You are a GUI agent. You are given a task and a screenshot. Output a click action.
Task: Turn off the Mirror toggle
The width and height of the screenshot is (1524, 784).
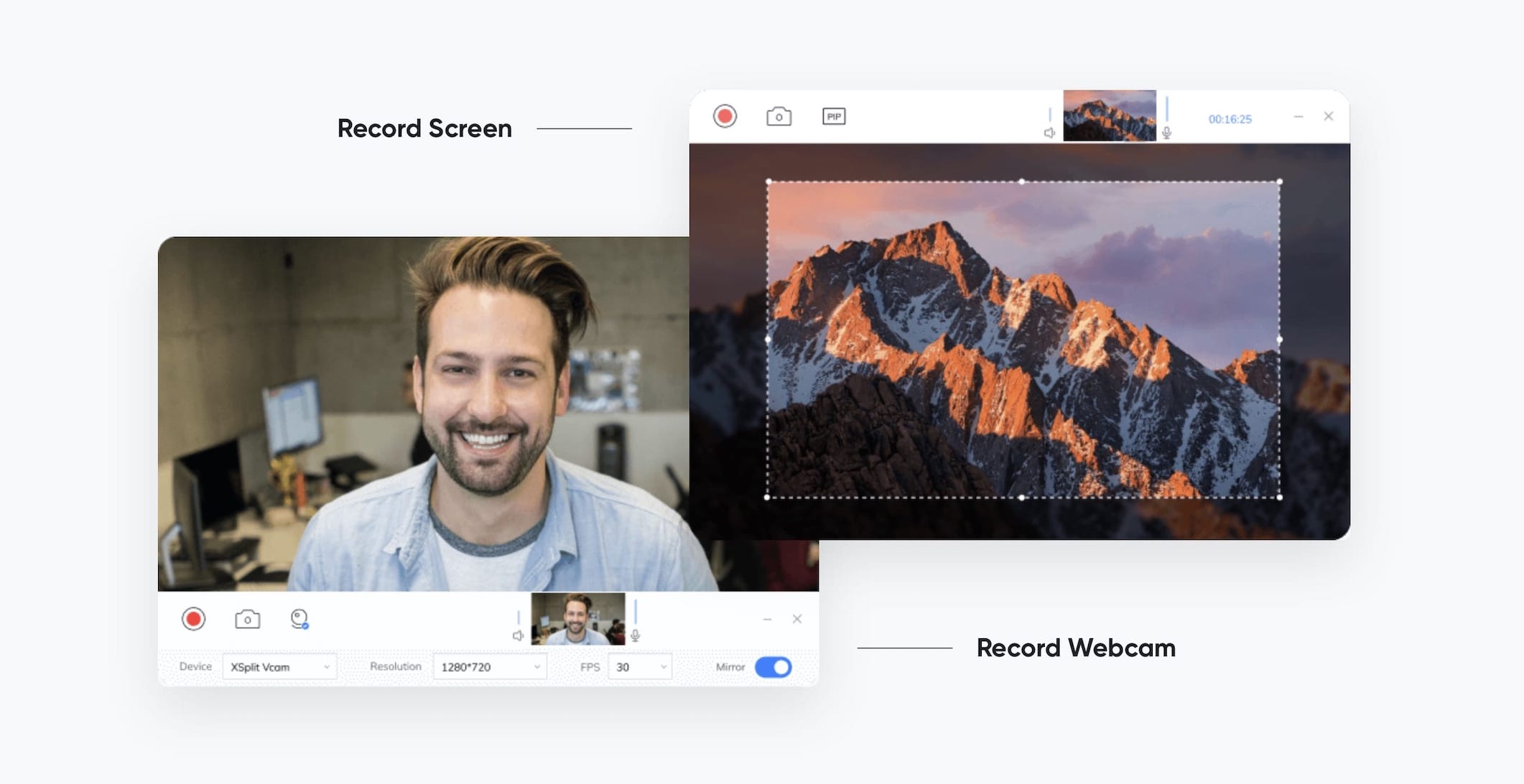[773, 667]
